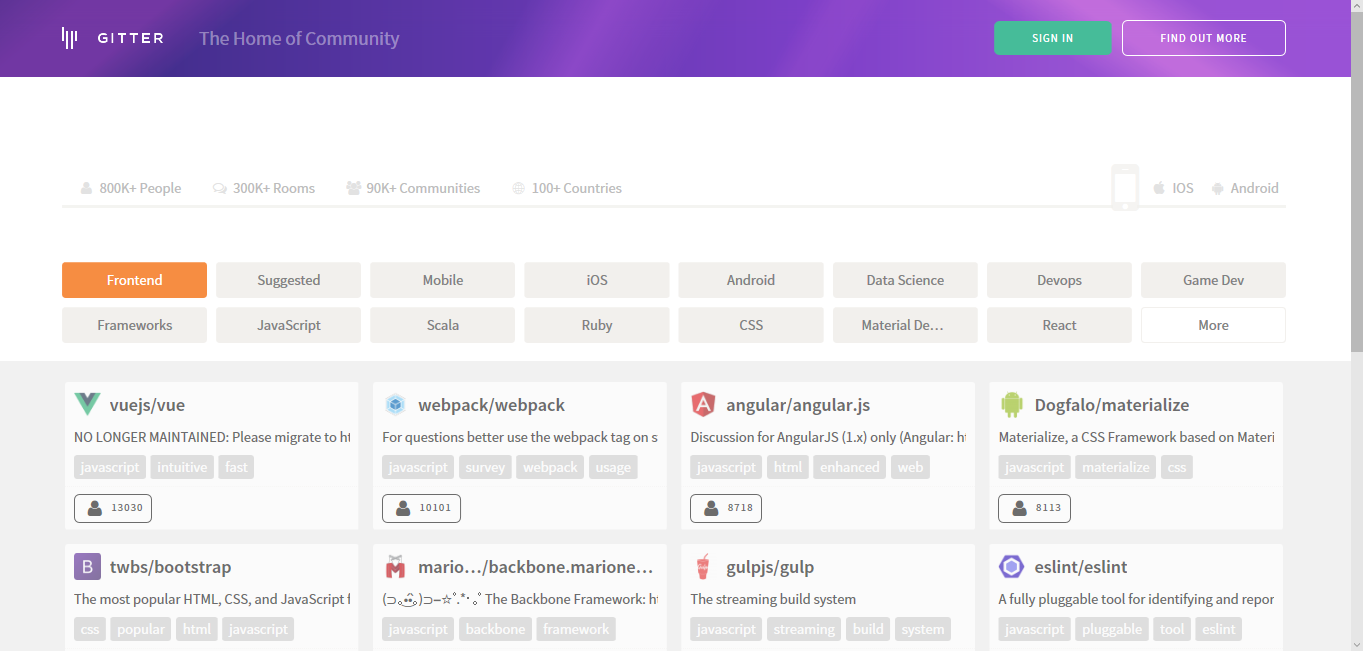The width and height of the screenshot is (1363, 651).
Task: Select the Material De… category
Action: pyautogui.click(x=905, y=325)
